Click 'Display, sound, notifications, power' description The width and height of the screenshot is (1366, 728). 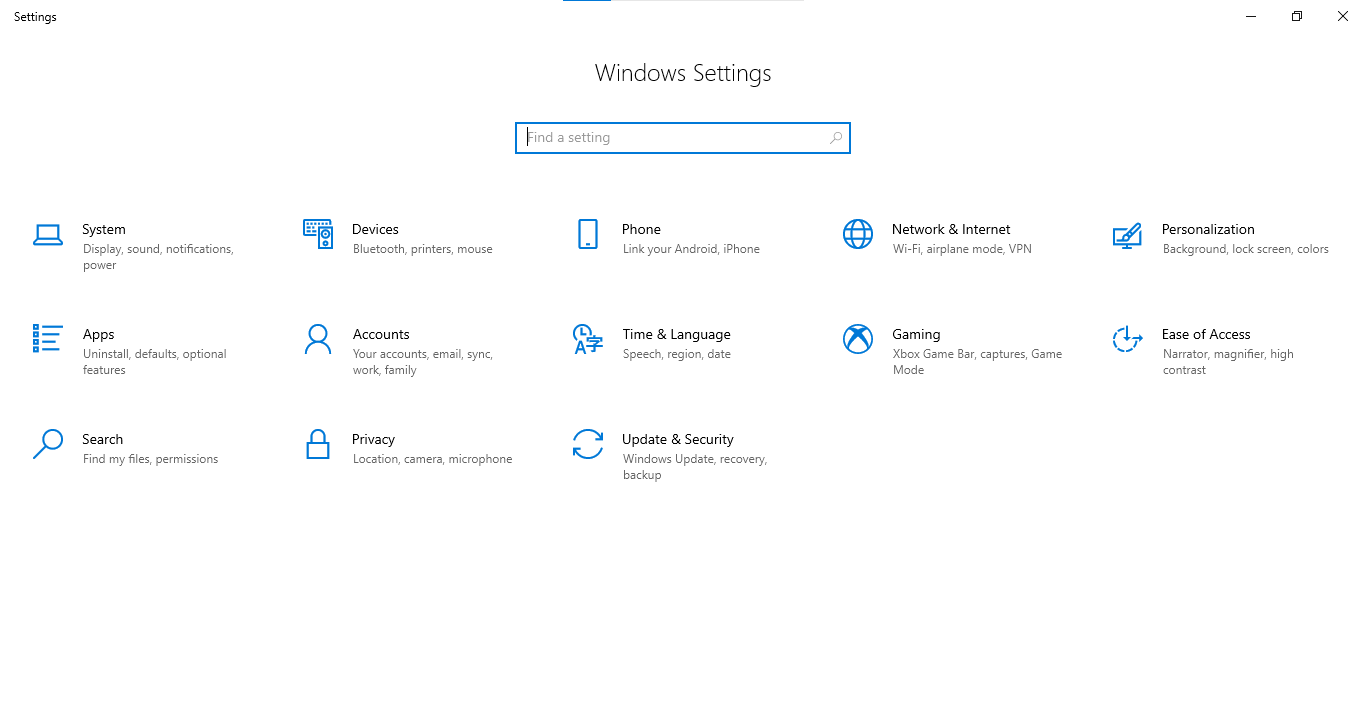(x=158, y=257)
